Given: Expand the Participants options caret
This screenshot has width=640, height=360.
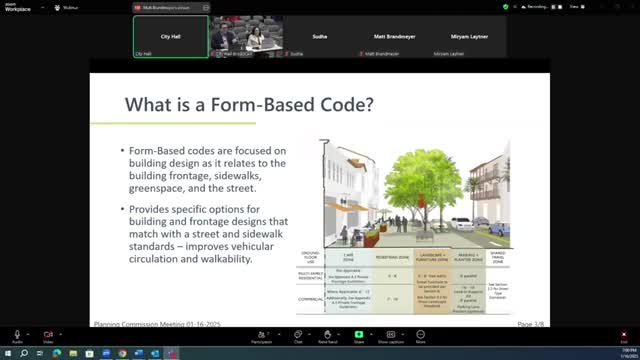Looking at the screenshot, I should pos(279,334).
